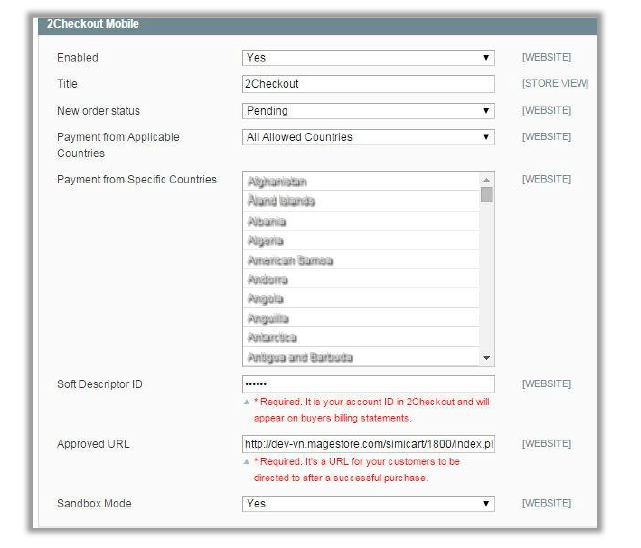Click into the Approved URL field
The height and width of the screenshot is (548, 641).
pos(368,444)
